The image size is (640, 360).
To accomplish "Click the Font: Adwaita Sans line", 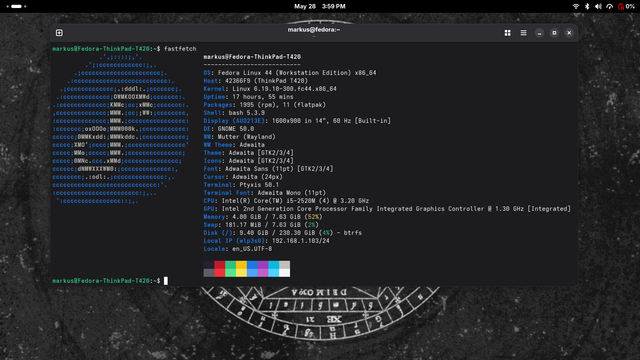I will 268,169.
